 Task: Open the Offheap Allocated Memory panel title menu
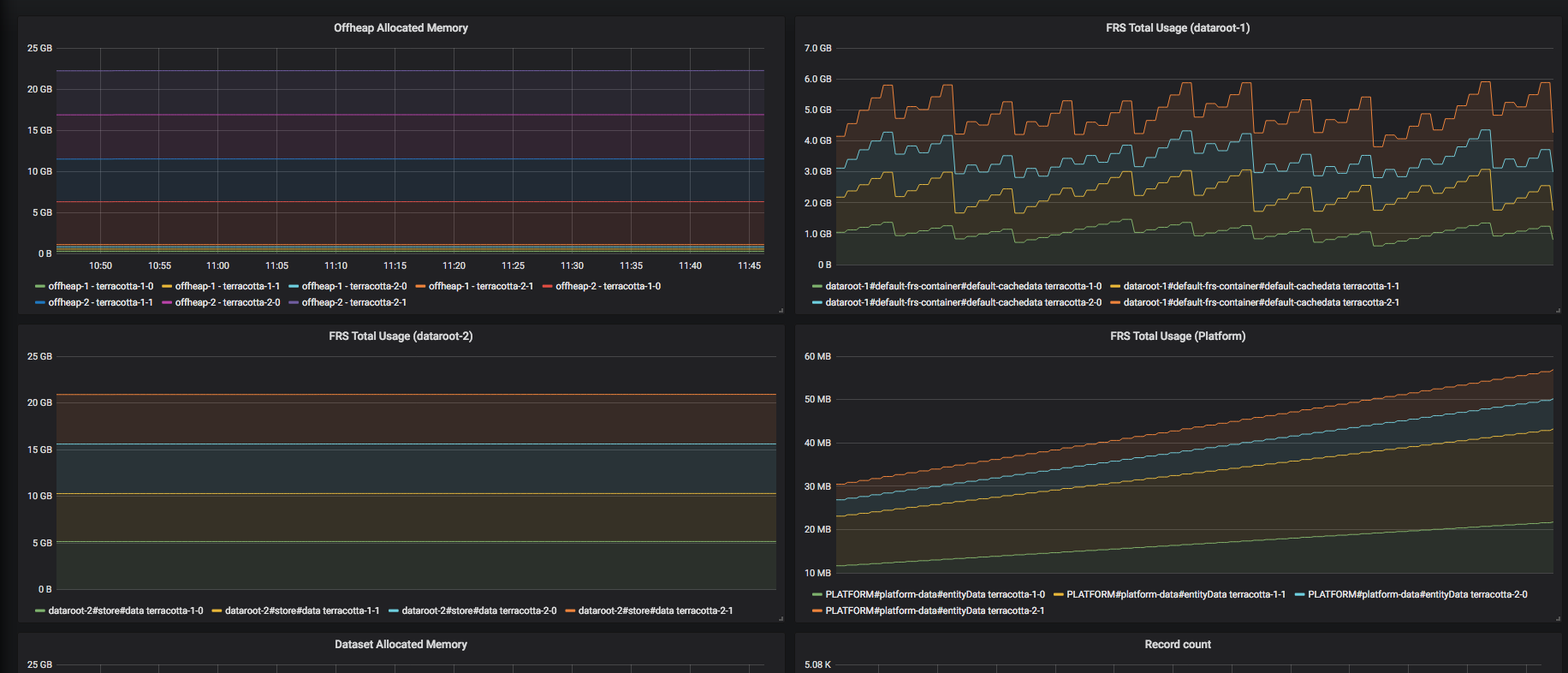pyautogui.click(x=401, y=28)
